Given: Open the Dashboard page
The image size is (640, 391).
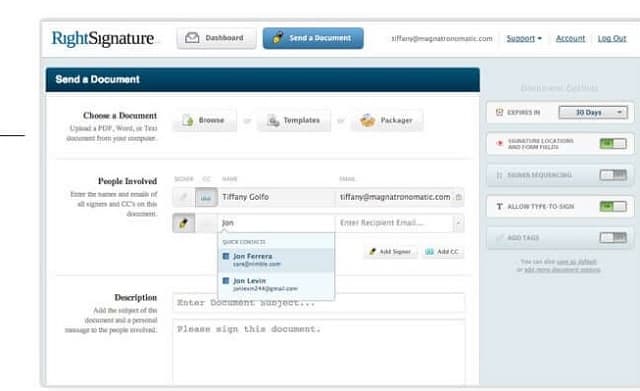Looking at the screenshot, I should [x=216, y=38].
